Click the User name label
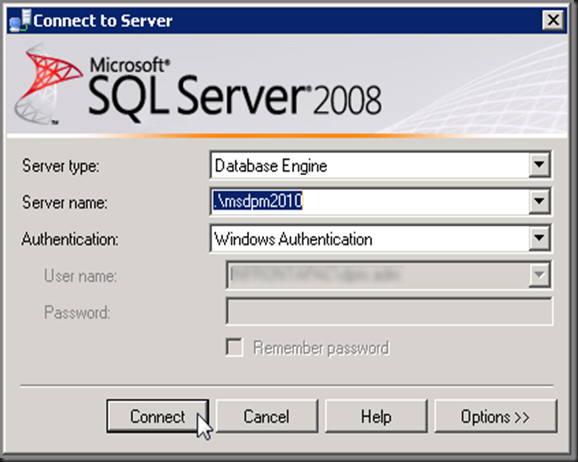578x462 pixels. pos(80,276)
